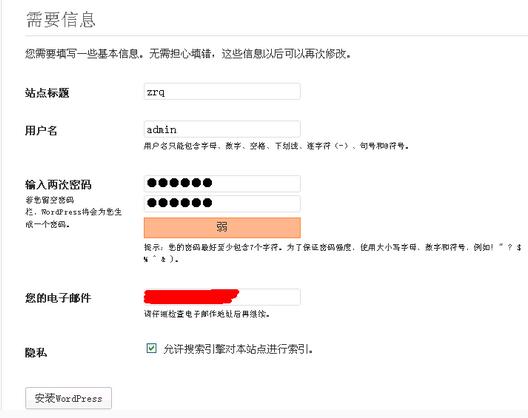Toggle the search engine indexing checkbox
Screen dimensions: 528x418
click(x=151, y=348)
